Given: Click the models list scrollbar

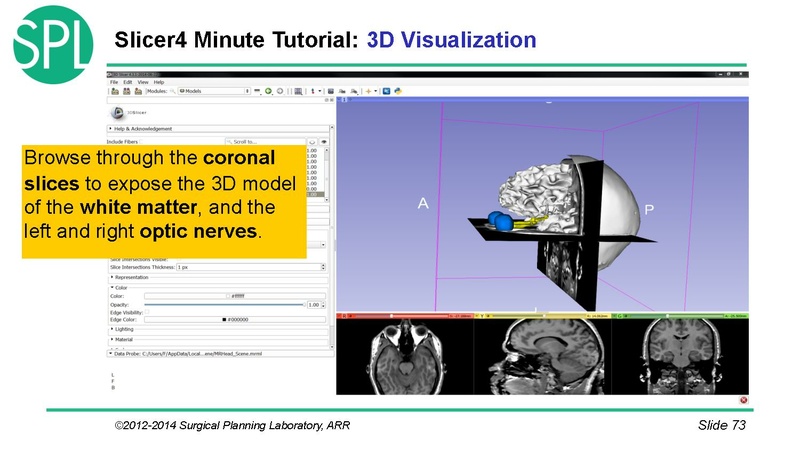Looking at the screenshot, I should click(327, 174).
